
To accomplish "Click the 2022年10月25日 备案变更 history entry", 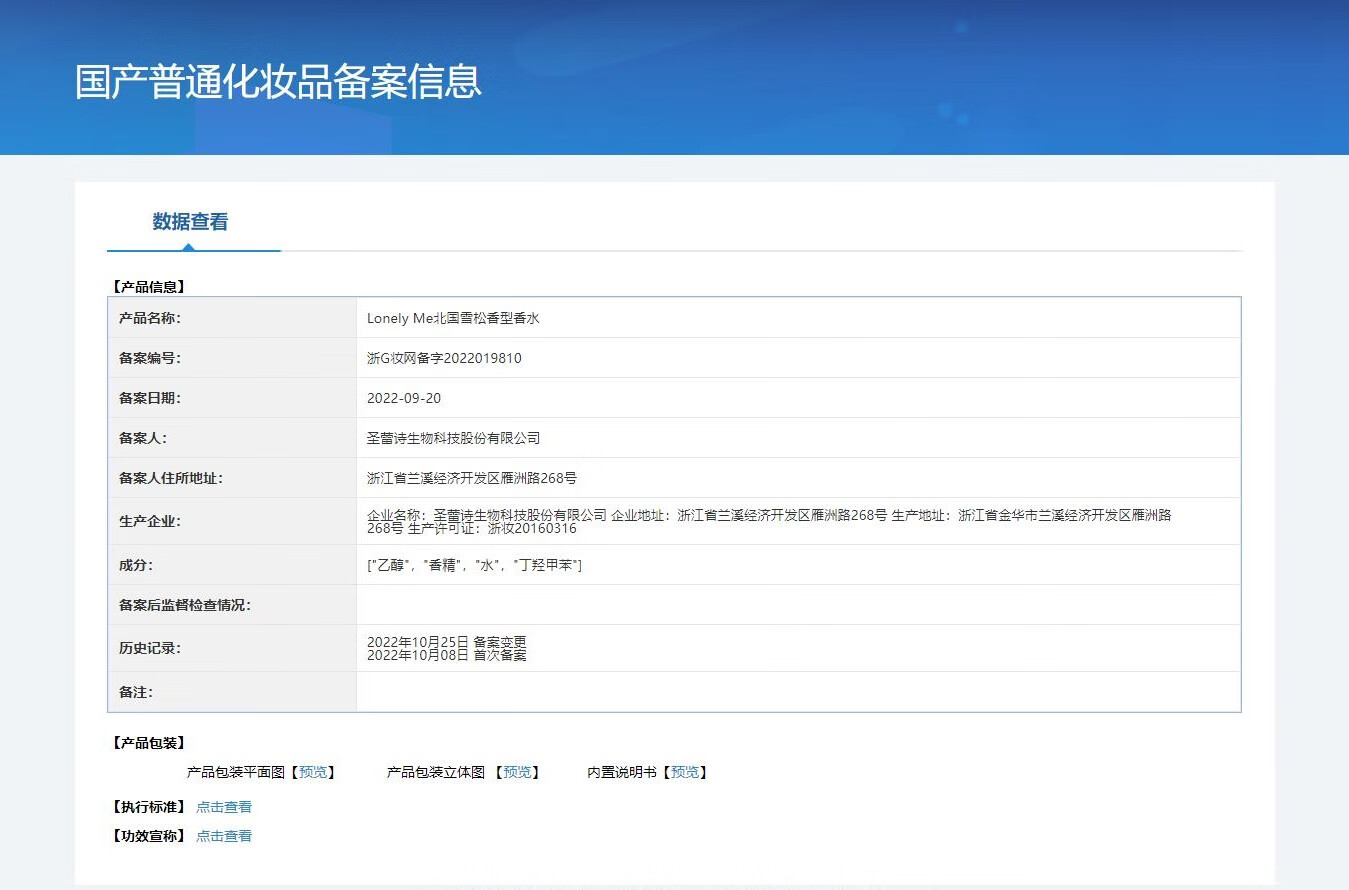I will tap(446, 641).
